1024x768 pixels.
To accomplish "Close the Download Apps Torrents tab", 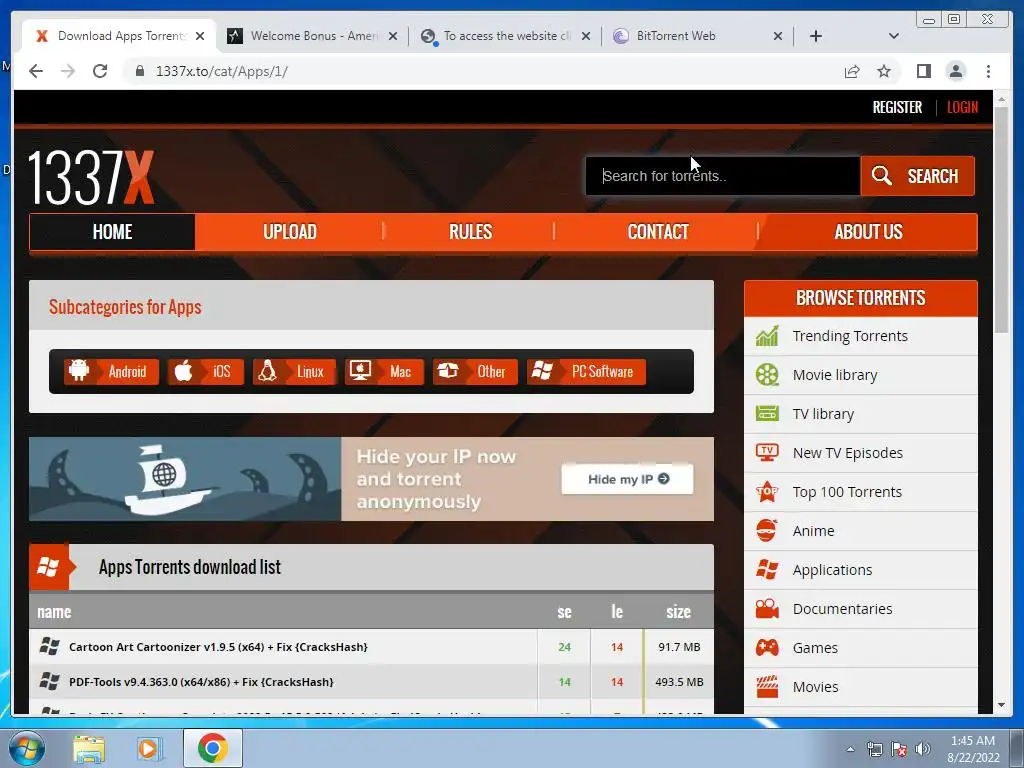I will click(200, 36).
